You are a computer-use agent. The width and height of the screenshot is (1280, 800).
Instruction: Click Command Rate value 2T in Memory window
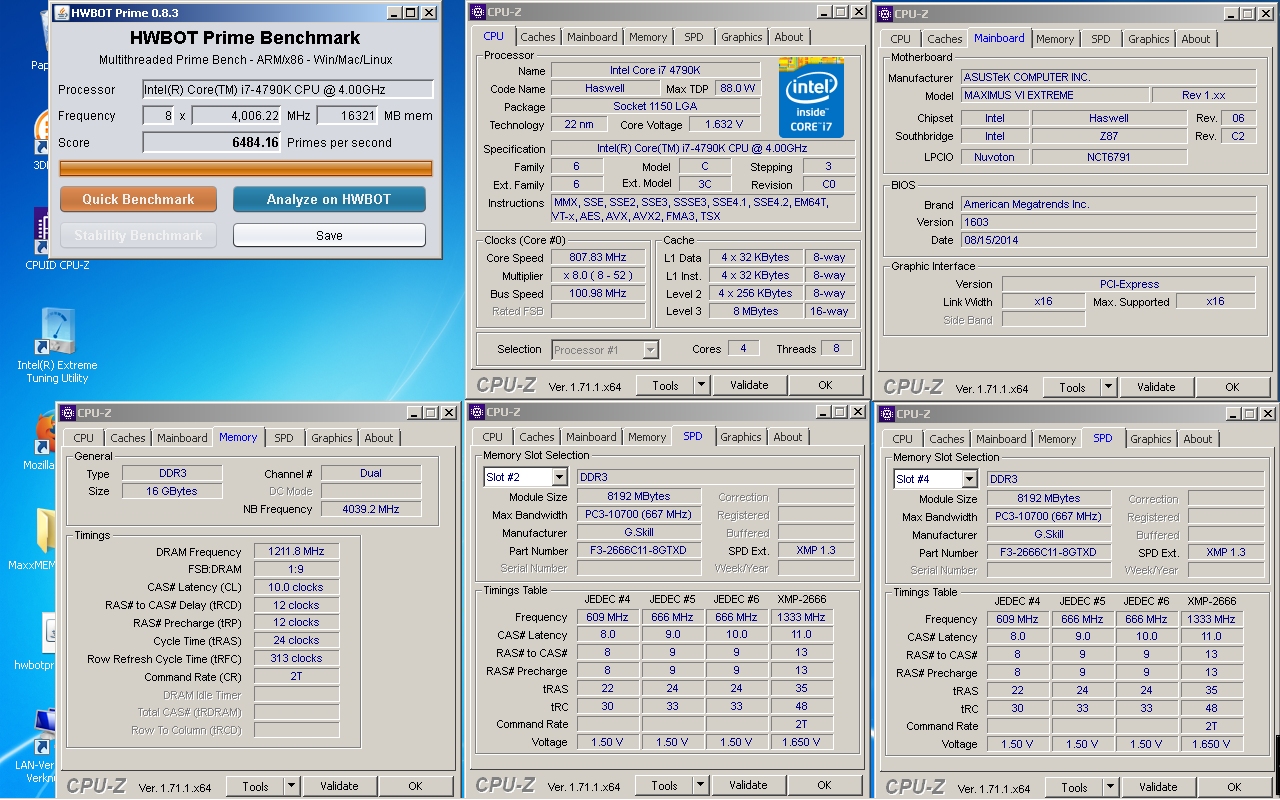click(x=296, y=676)
